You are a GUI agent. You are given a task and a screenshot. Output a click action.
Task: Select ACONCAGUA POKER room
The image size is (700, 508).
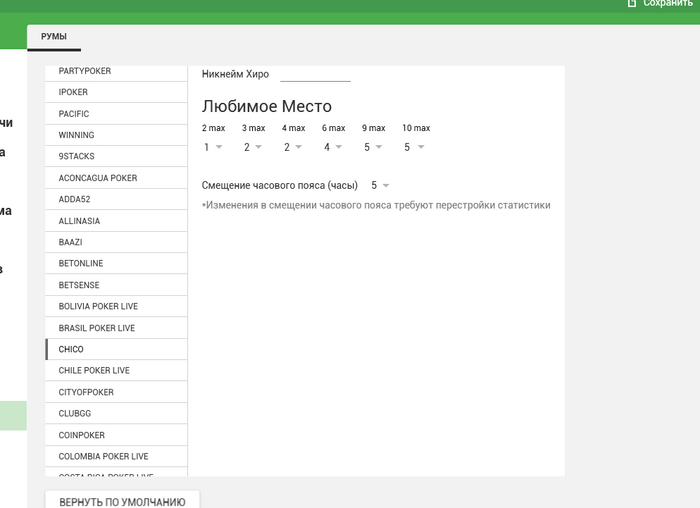116,178
